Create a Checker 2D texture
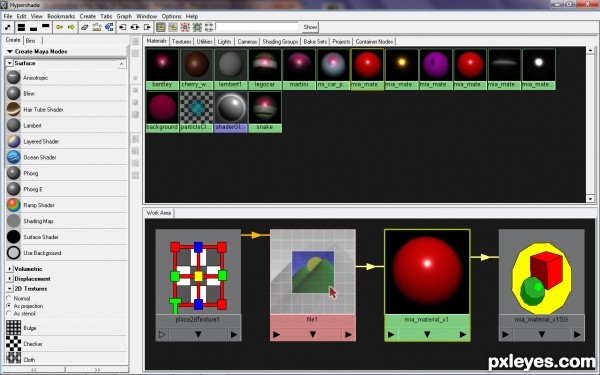 click(66, 344)
